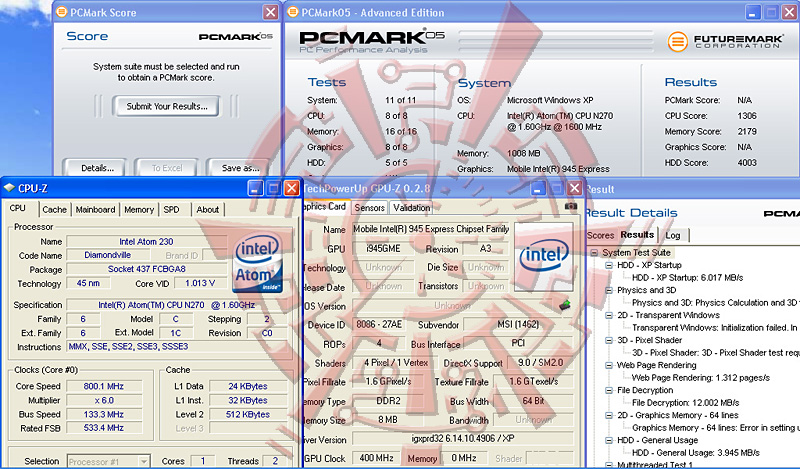Select the Graphics Card tab in GPU-Z
This screenshot has width=800, height=469.
pyautogui.click(x=325, y=206)
